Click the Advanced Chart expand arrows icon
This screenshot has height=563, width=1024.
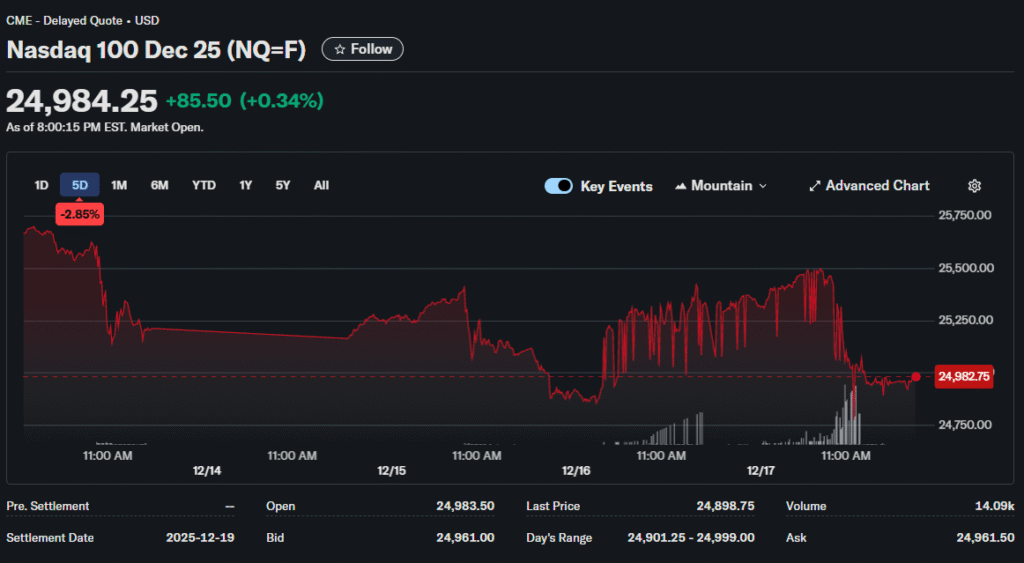coord(814,186)
